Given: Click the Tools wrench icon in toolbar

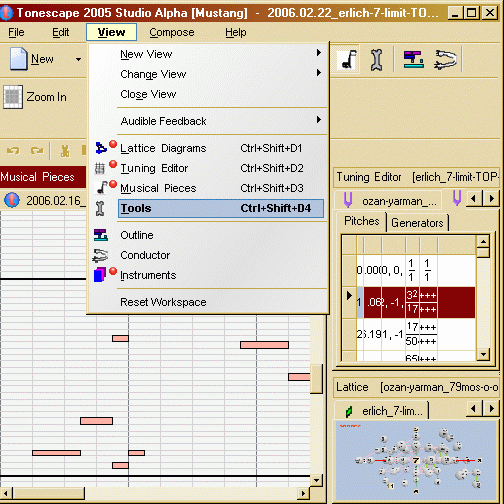Looking at the screenshot, I should pos(376,60).
